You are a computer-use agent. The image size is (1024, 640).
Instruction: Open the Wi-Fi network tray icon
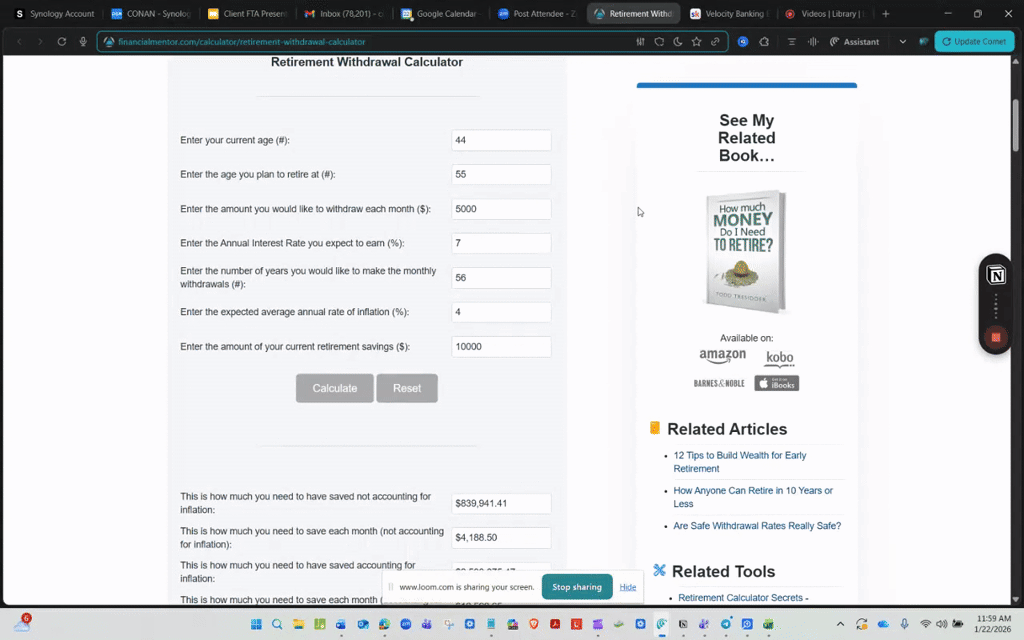point(925,624)
